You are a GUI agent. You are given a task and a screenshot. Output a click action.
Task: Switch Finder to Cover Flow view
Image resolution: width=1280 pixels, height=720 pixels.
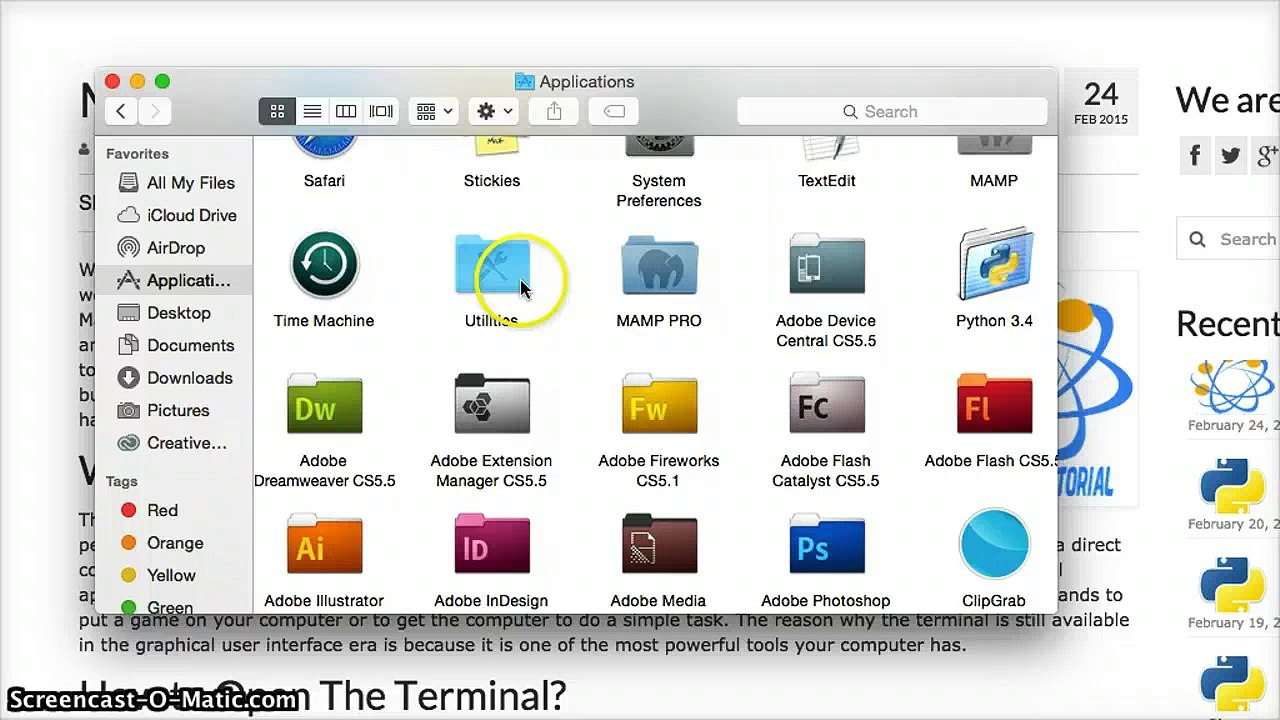[x=381, y=111]
